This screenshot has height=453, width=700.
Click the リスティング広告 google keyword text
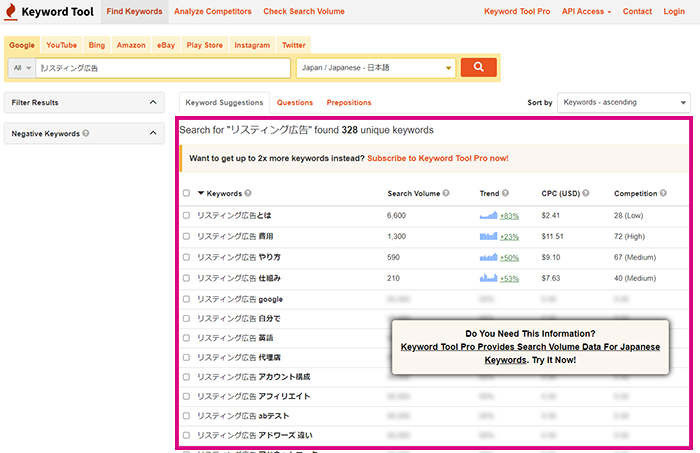coord(240,299)
